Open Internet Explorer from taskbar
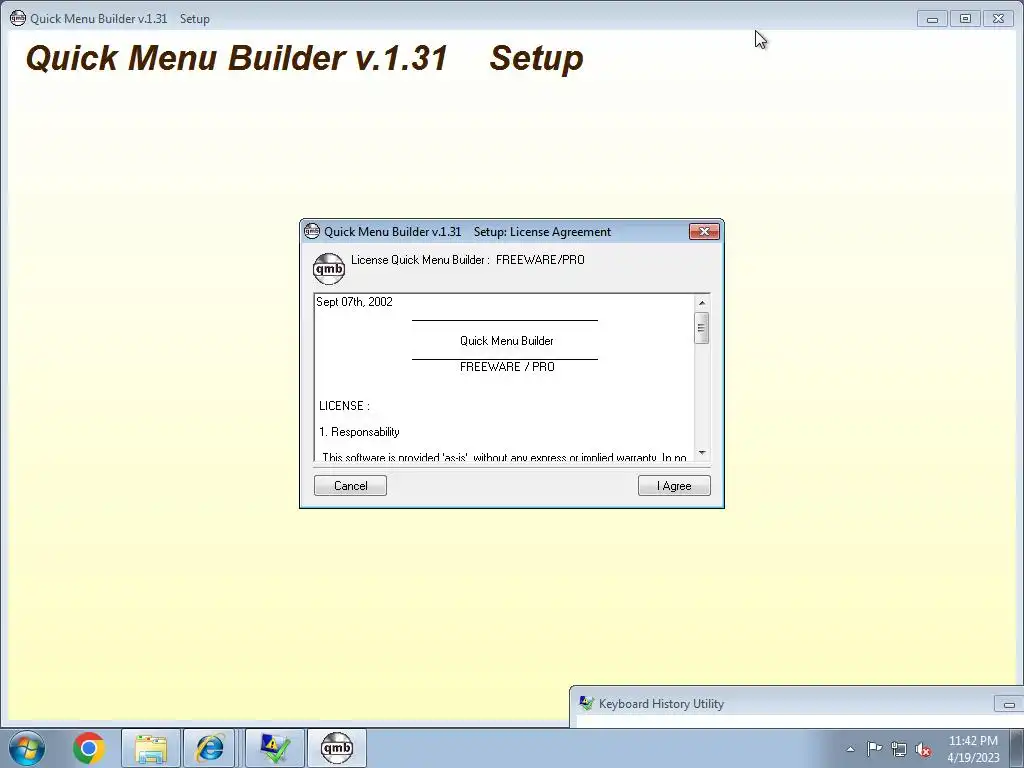1024x768 pixels. (x=209, y=748)
